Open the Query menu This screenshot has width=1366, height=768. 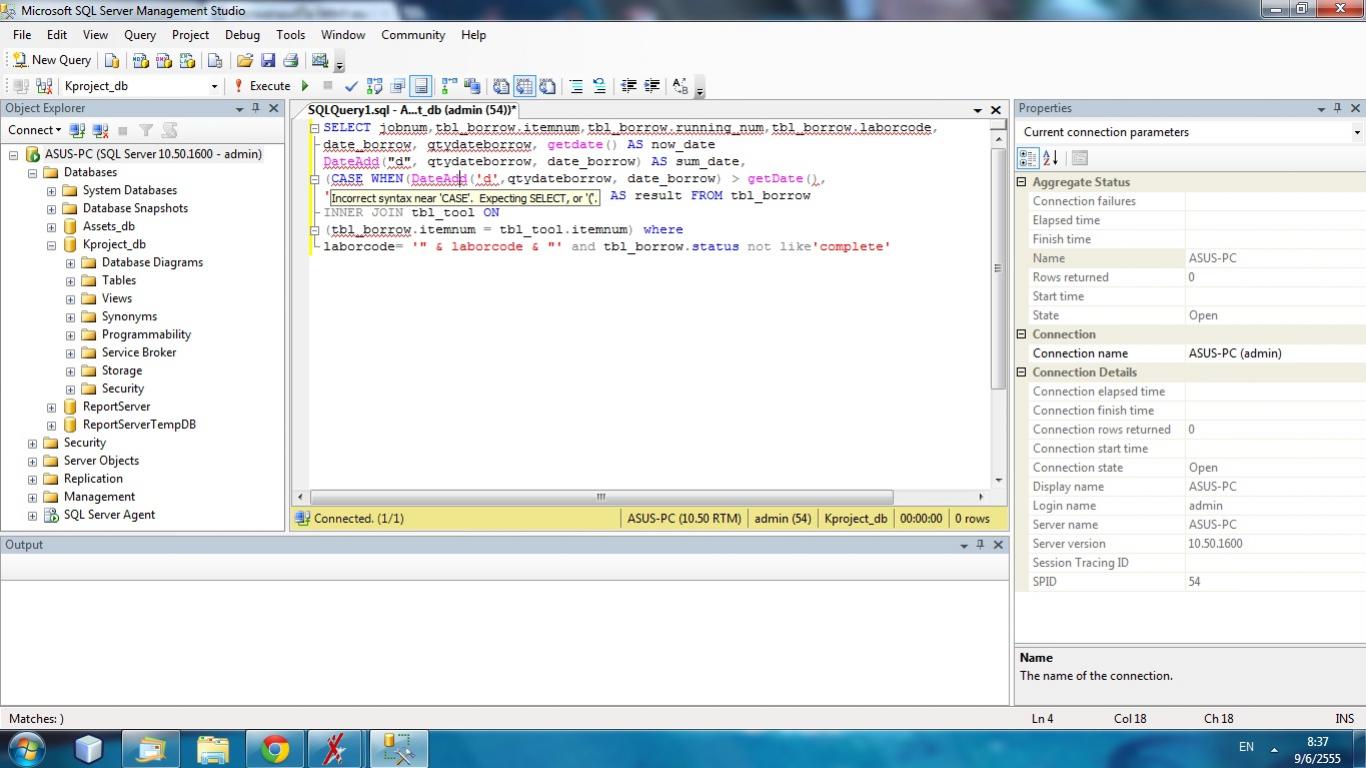pos(140,34)
